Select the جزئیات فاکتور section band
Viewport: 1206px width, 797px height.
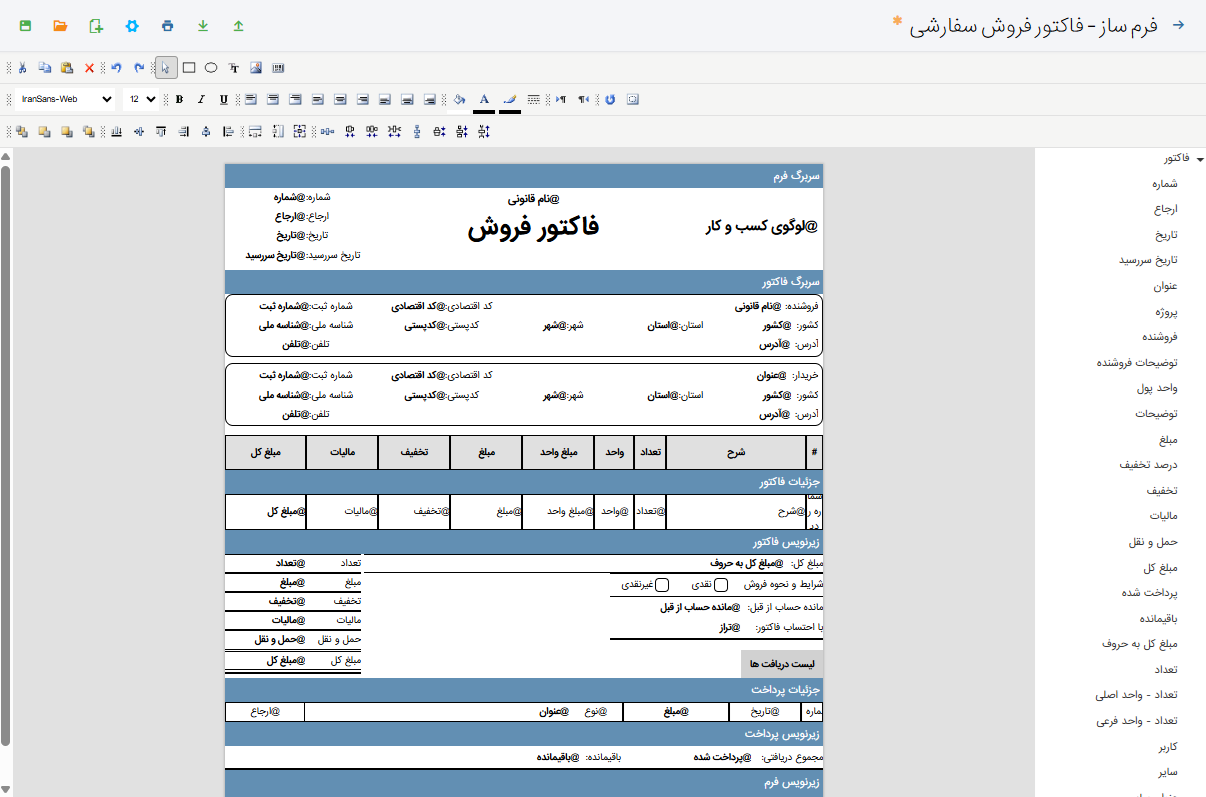point(524,482)
